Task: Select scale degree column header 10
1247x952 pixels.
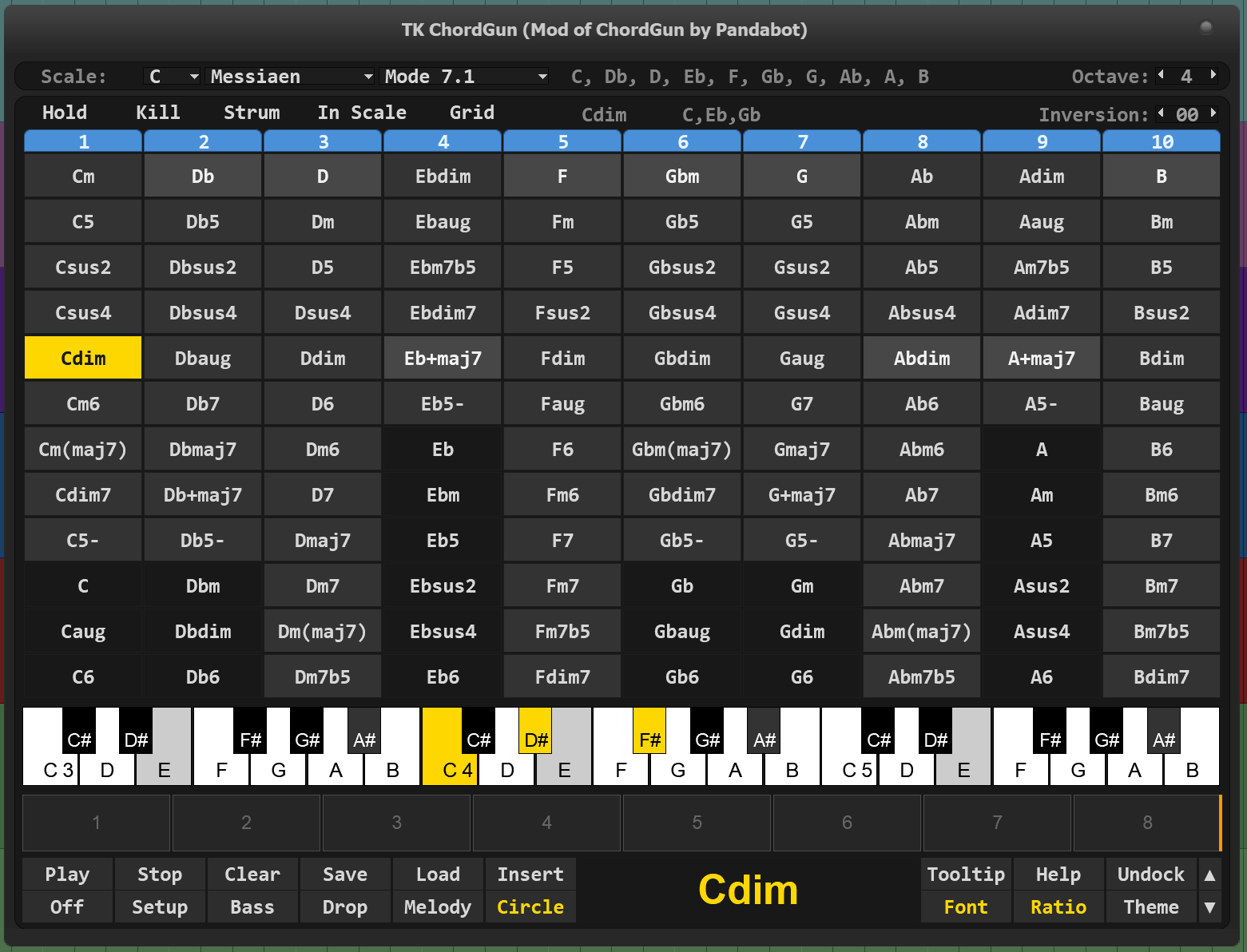Action: (1162, 141)
